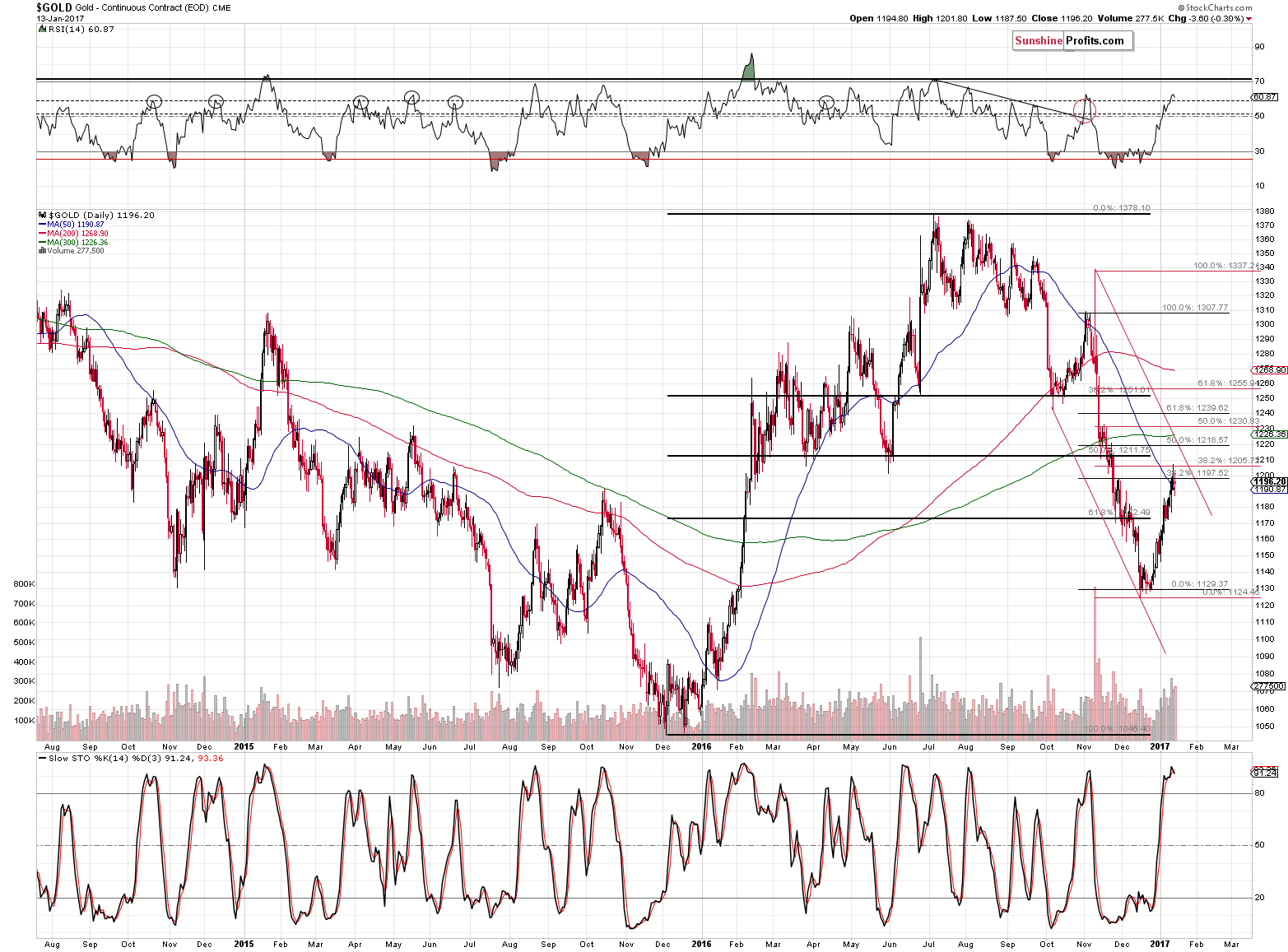Click the 1380 label on price axis
The width and height of the screenshot is (1288, 952).
click(x=1265, y=211)
